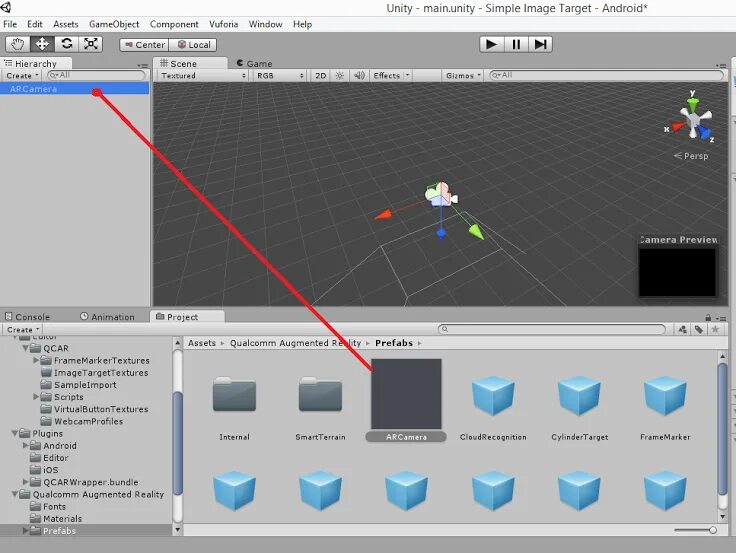Collapse Qualcomm Augmented Reality folder
This screenshot has height=553, width=736.
point(15,494)
